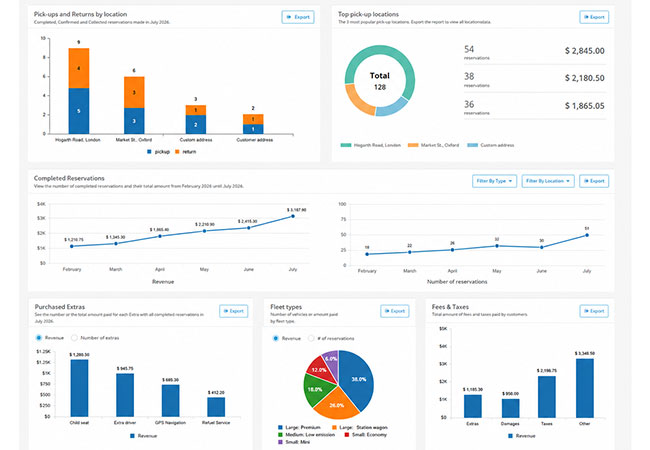Select the Child seat bar in Purchased Extras
650x450 pixels.
click(79, 388)
